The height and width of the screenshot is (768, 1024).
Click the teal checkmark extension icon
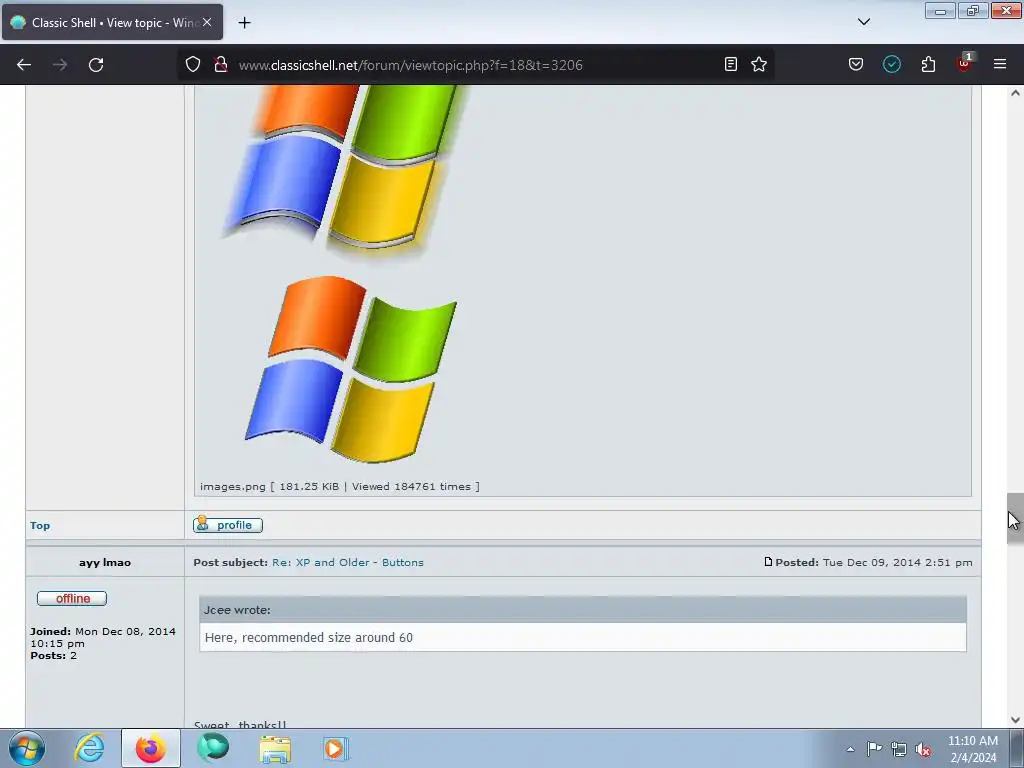892,64
